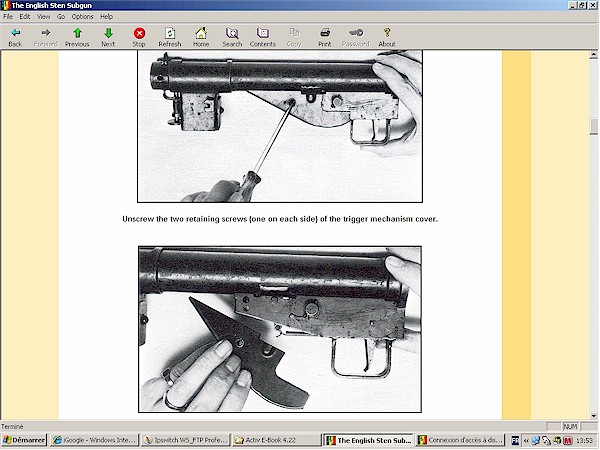Show the Contents list
600x450 pixels.
pos(263,37)
